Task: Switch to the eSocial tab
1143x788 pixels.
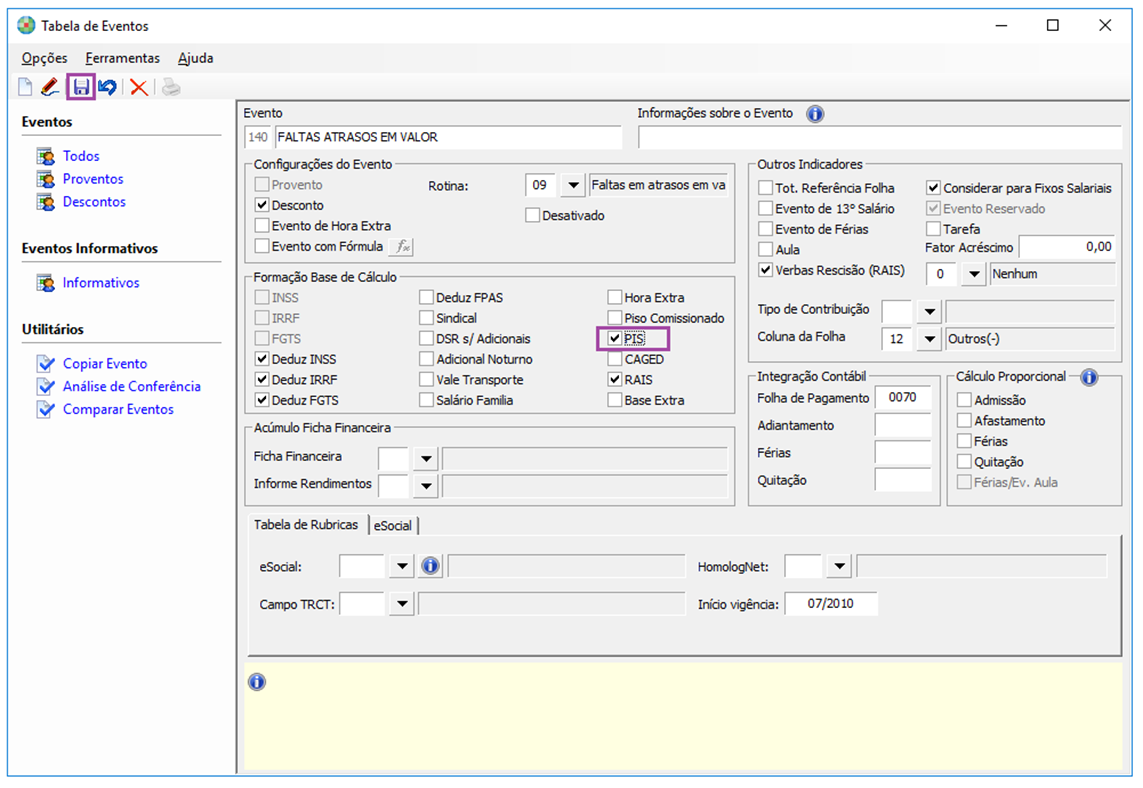Action: pyautogui.click(x=393, y=526)
